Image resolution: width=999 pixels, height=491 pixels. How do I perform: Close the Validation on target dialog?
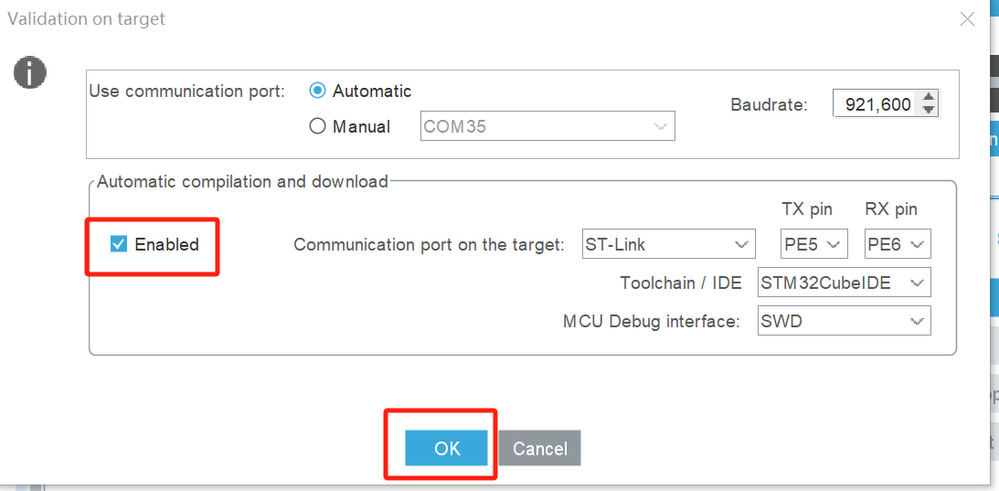click(966, 19)
